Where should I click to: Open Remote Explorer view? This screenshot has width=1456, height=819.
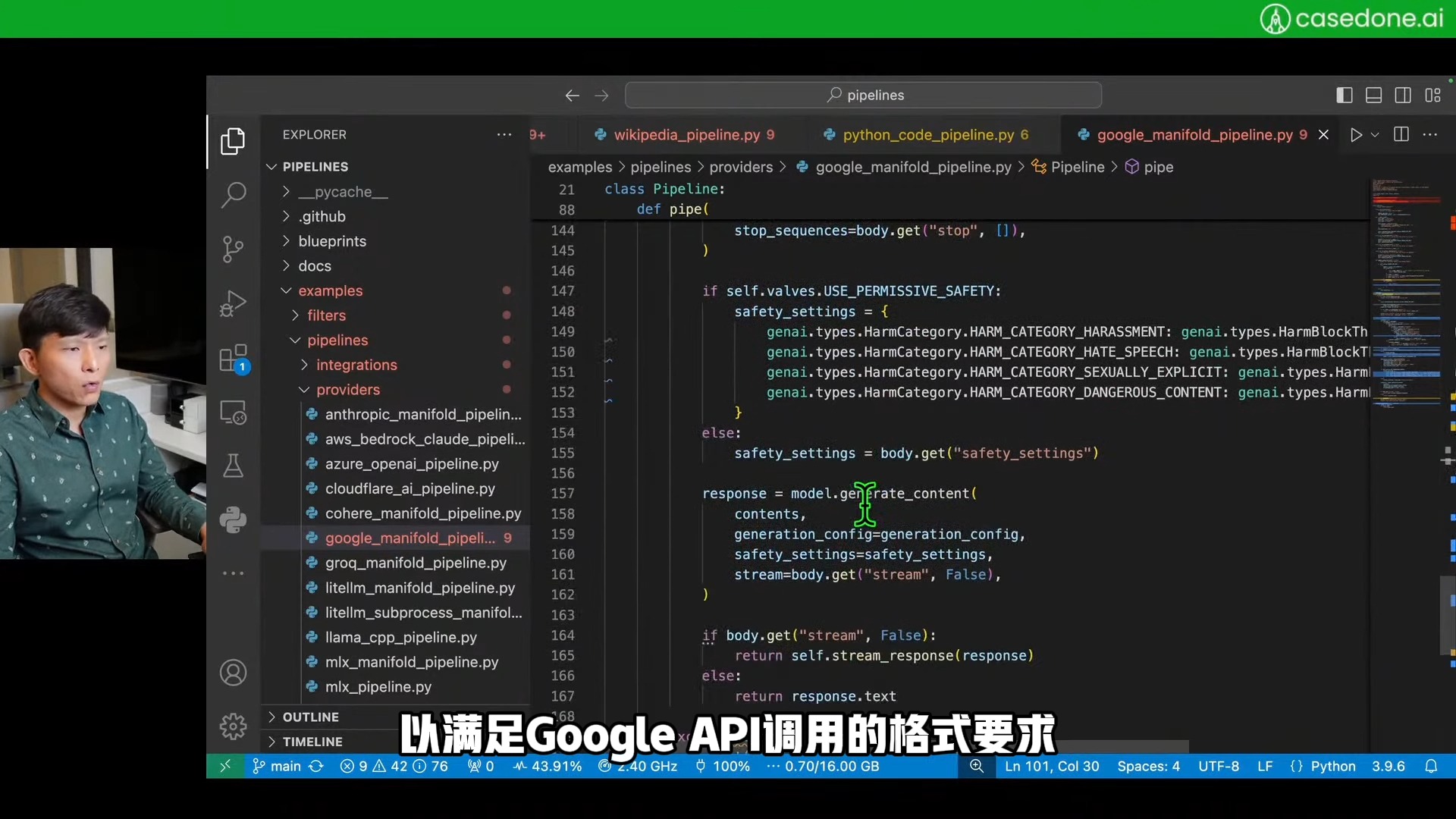coord(233,413)
